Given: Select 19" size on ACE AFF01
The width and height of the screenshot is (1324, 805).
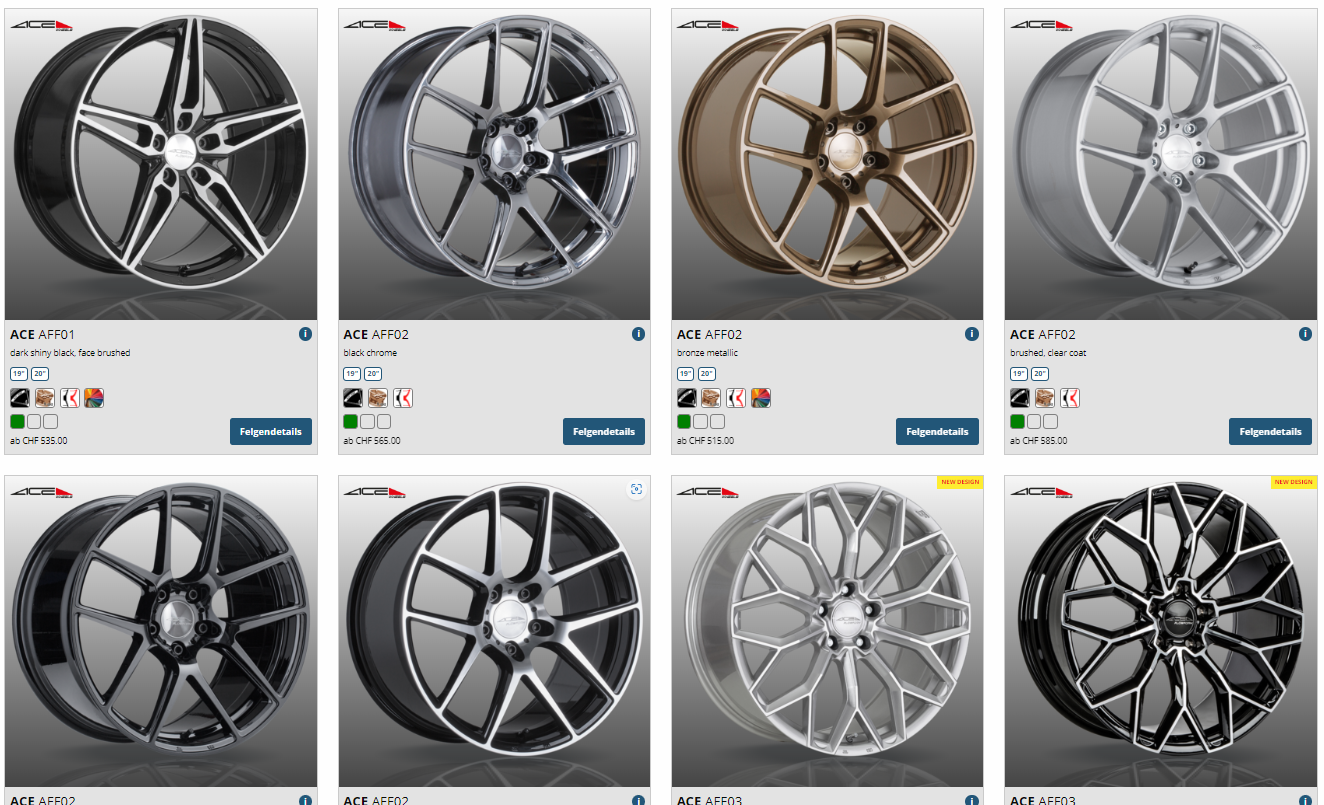Looking at the screenshot, I should coord(19,374).
